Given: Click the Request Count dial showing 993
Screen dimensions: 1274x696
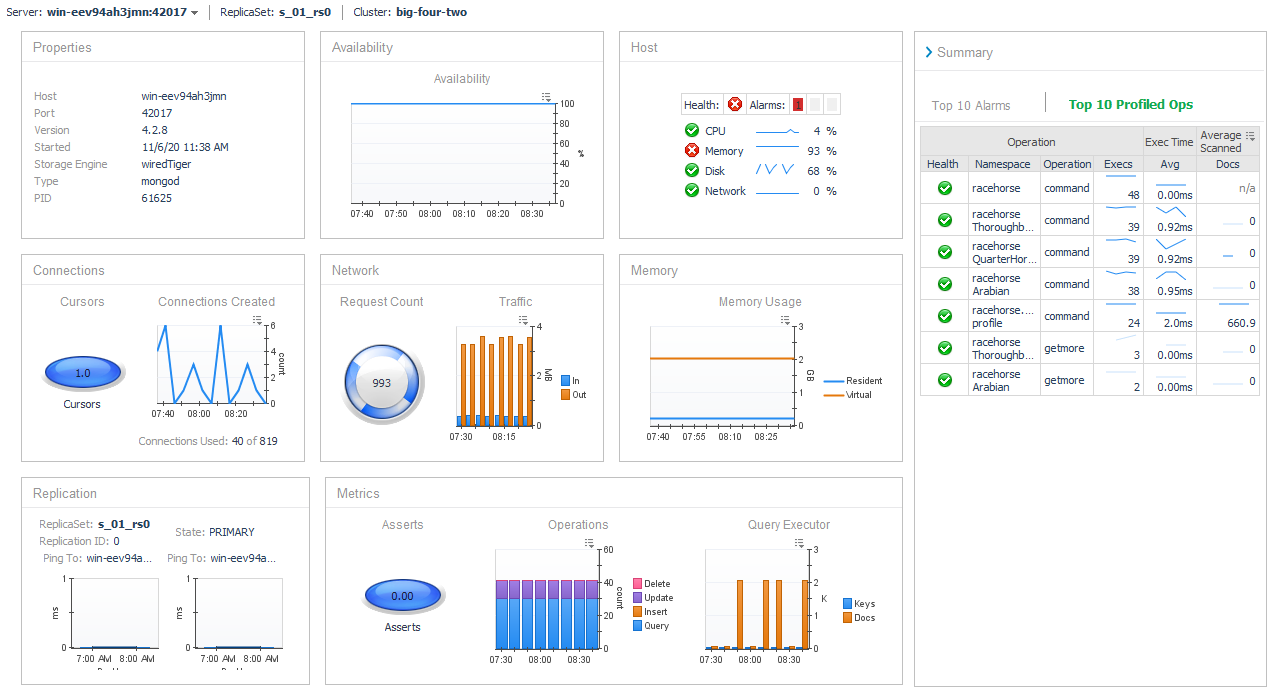Looking at the screenshot, I should point(382,383).
